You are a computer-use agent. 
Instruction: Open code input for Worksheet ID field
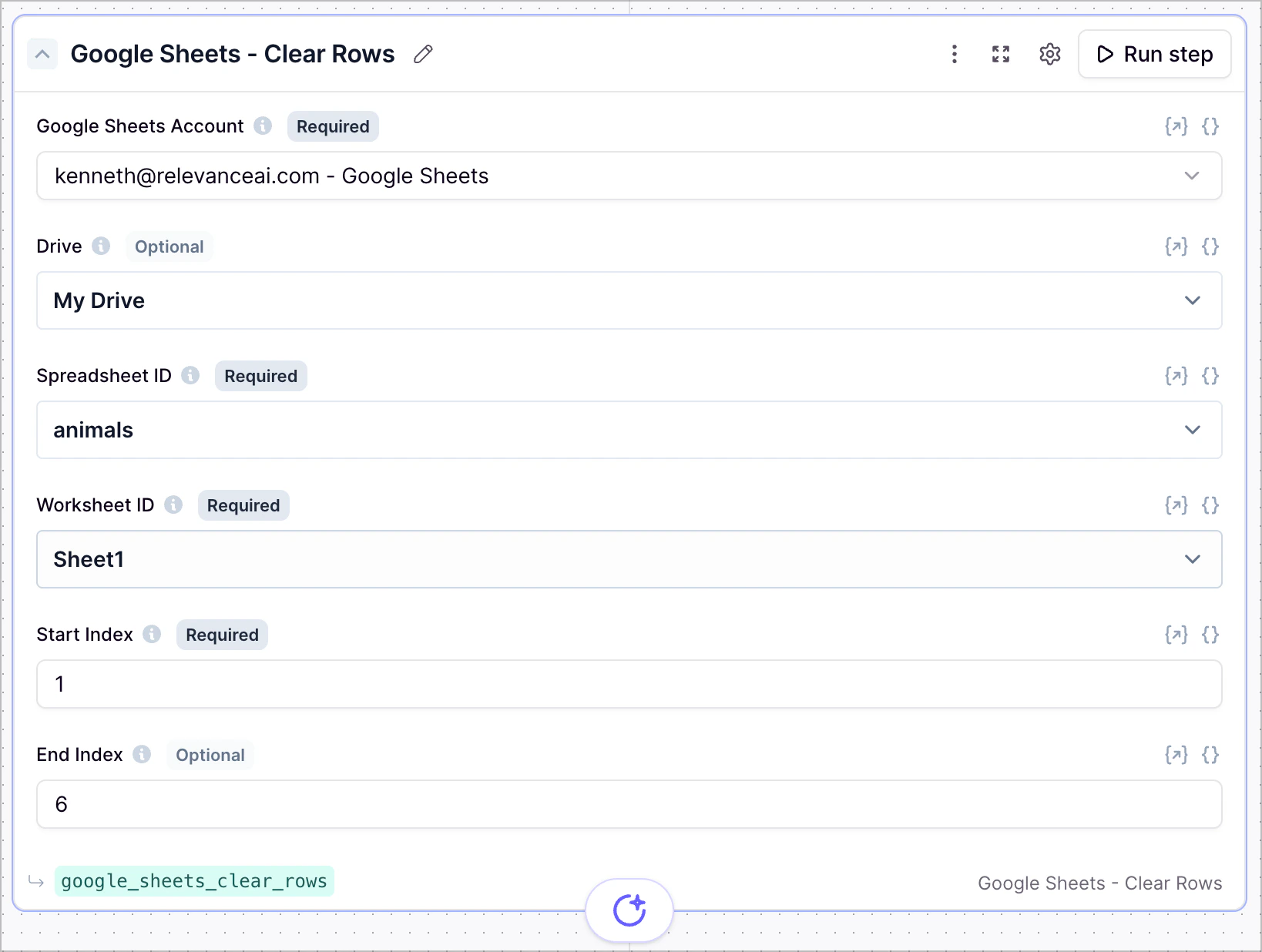(x=1210, y=505)
